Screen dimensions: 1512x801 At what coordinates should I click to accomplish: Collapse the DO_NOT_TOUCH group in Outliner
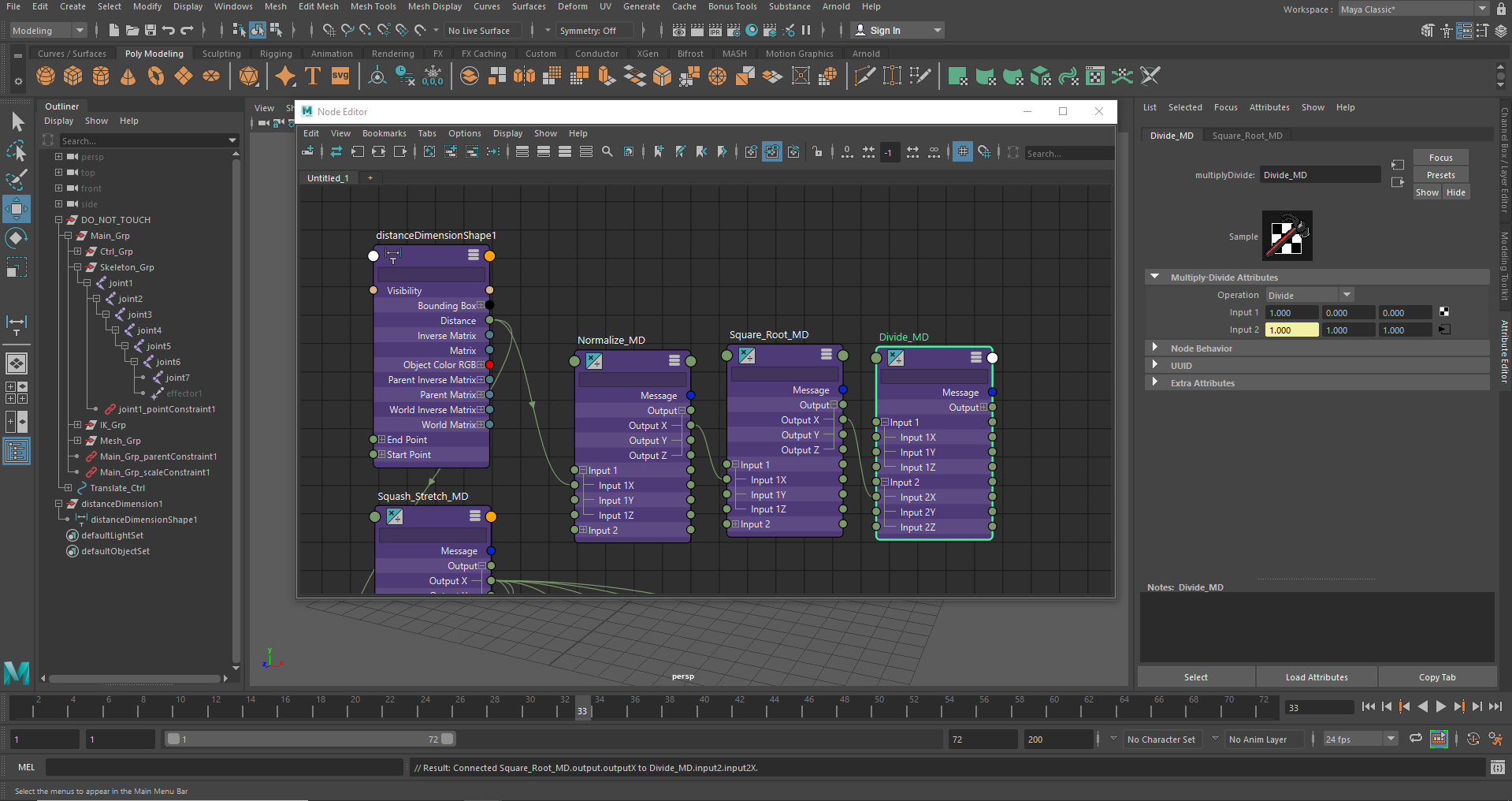pyautogui.click(x=58, y=220)
